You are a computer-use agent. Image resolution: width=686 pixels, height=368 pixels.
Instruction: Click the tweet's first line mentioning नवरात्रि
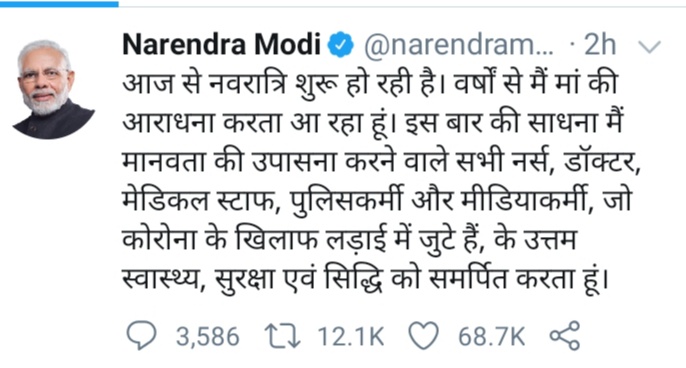(x=370, y=83)
